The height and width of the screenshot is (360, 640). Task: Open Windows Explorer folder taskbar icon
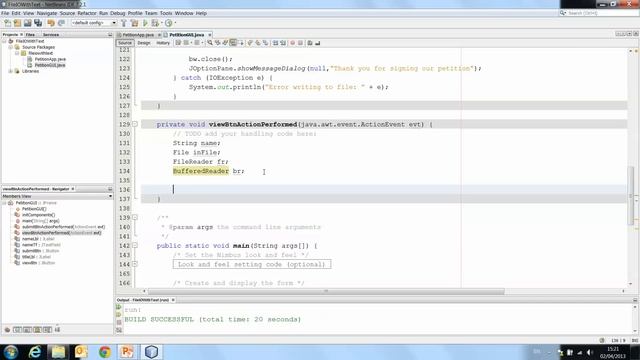tap(58, 352)
